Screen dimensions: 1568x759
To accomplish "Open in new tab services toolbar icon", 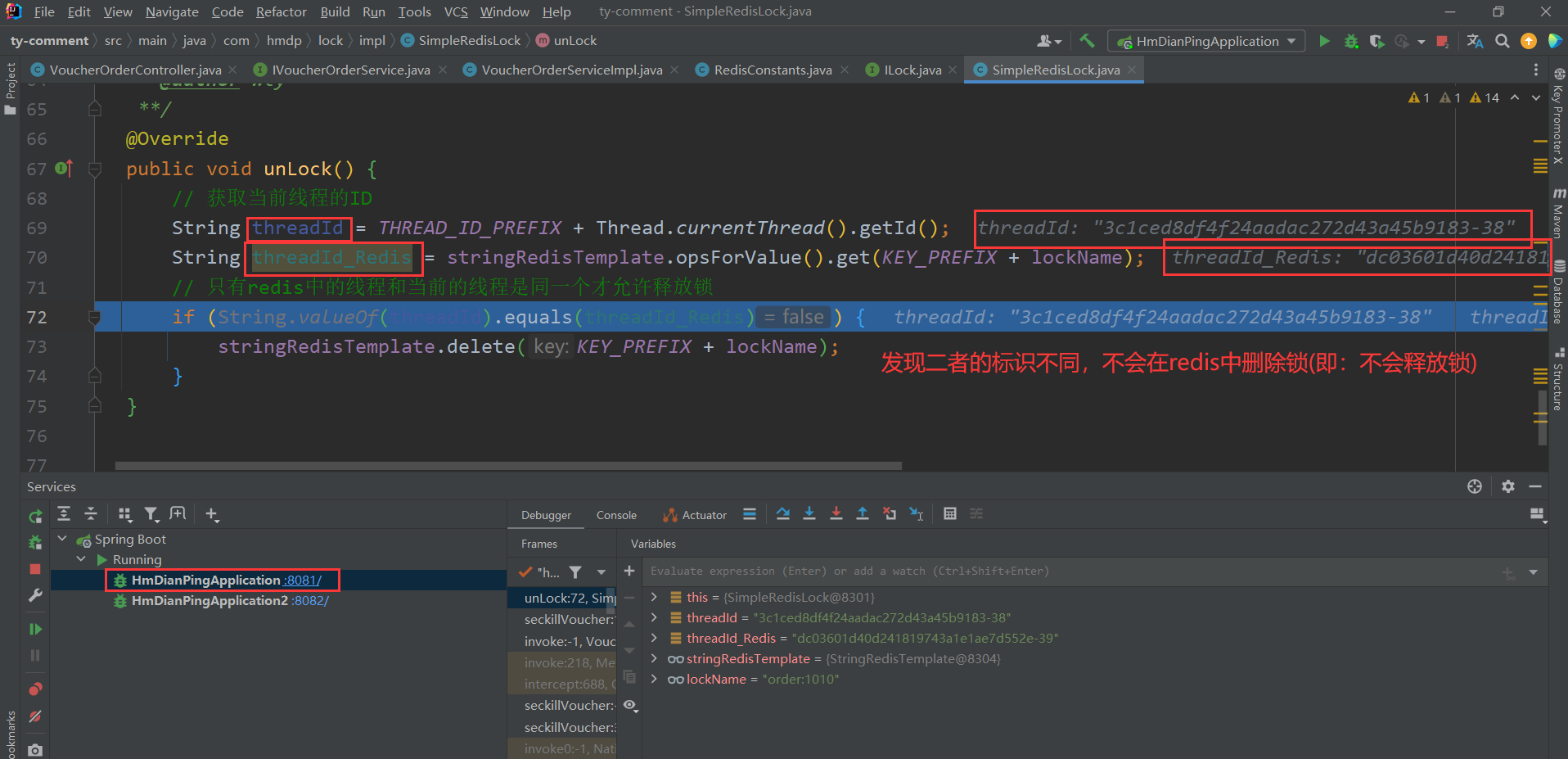I will [178, 513].
